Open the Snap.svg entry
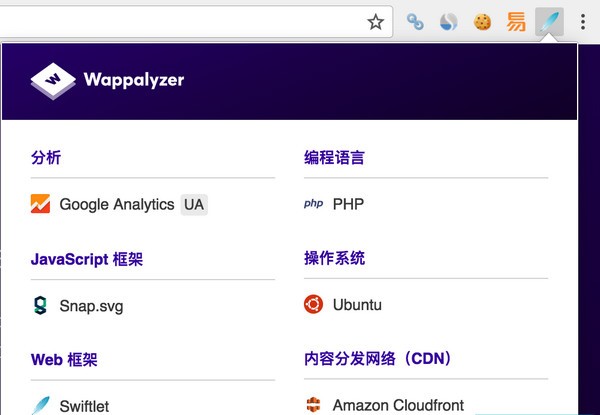The height and width of the screenshot is (415, 600). tap(91, 306)
